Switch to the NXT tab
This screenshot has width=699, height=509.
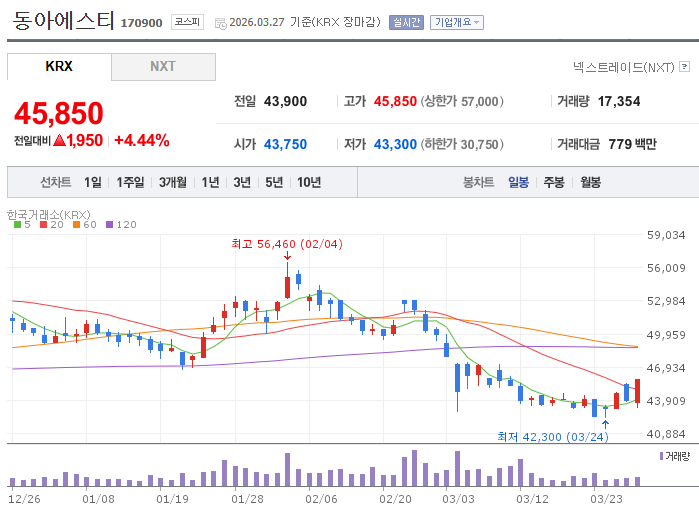coord(163,67)
